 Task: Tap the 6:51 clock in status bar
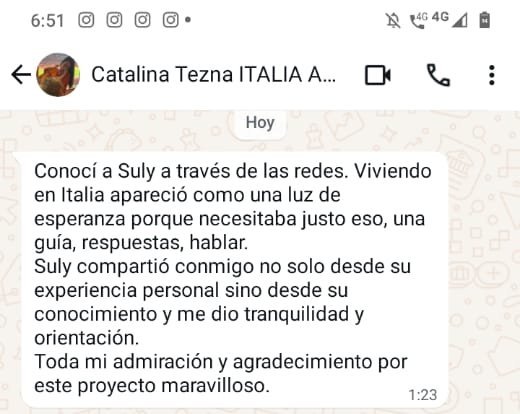(47, 21)
